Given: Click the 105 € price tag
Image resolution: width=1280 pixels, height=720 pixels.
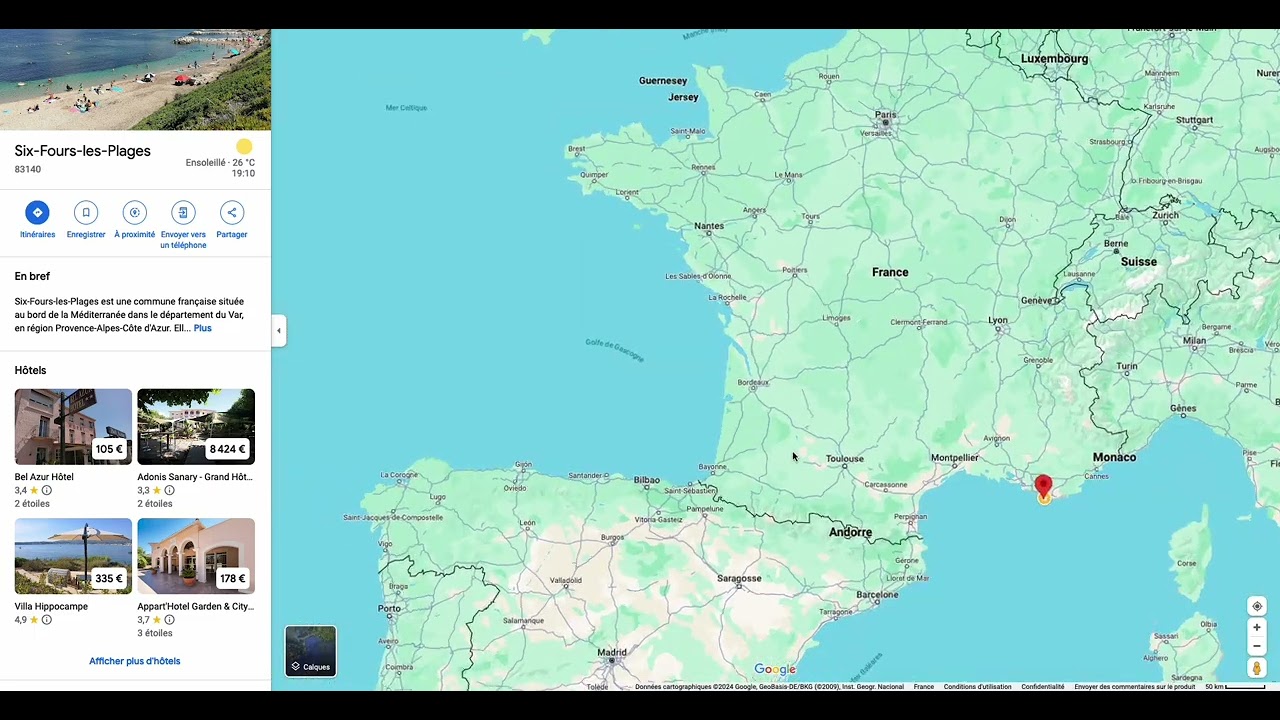Looking at the screenshot, I should (x=109, y=449).
